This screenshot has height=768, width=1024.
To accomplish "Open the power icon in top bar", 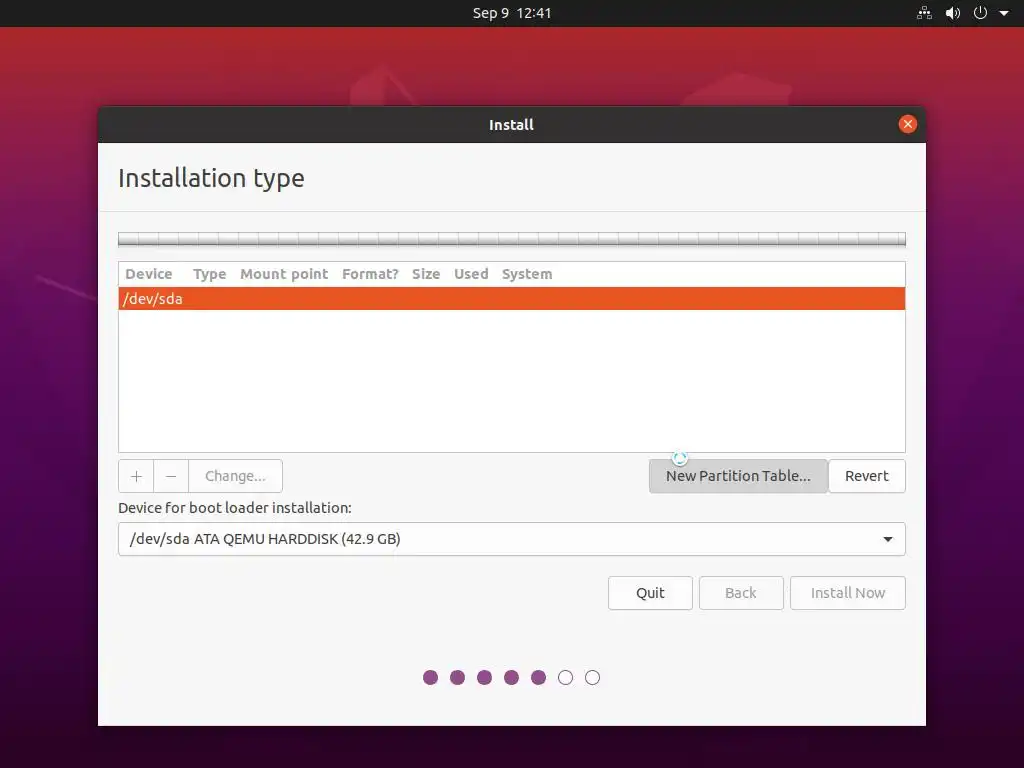I will click(980, 13).
